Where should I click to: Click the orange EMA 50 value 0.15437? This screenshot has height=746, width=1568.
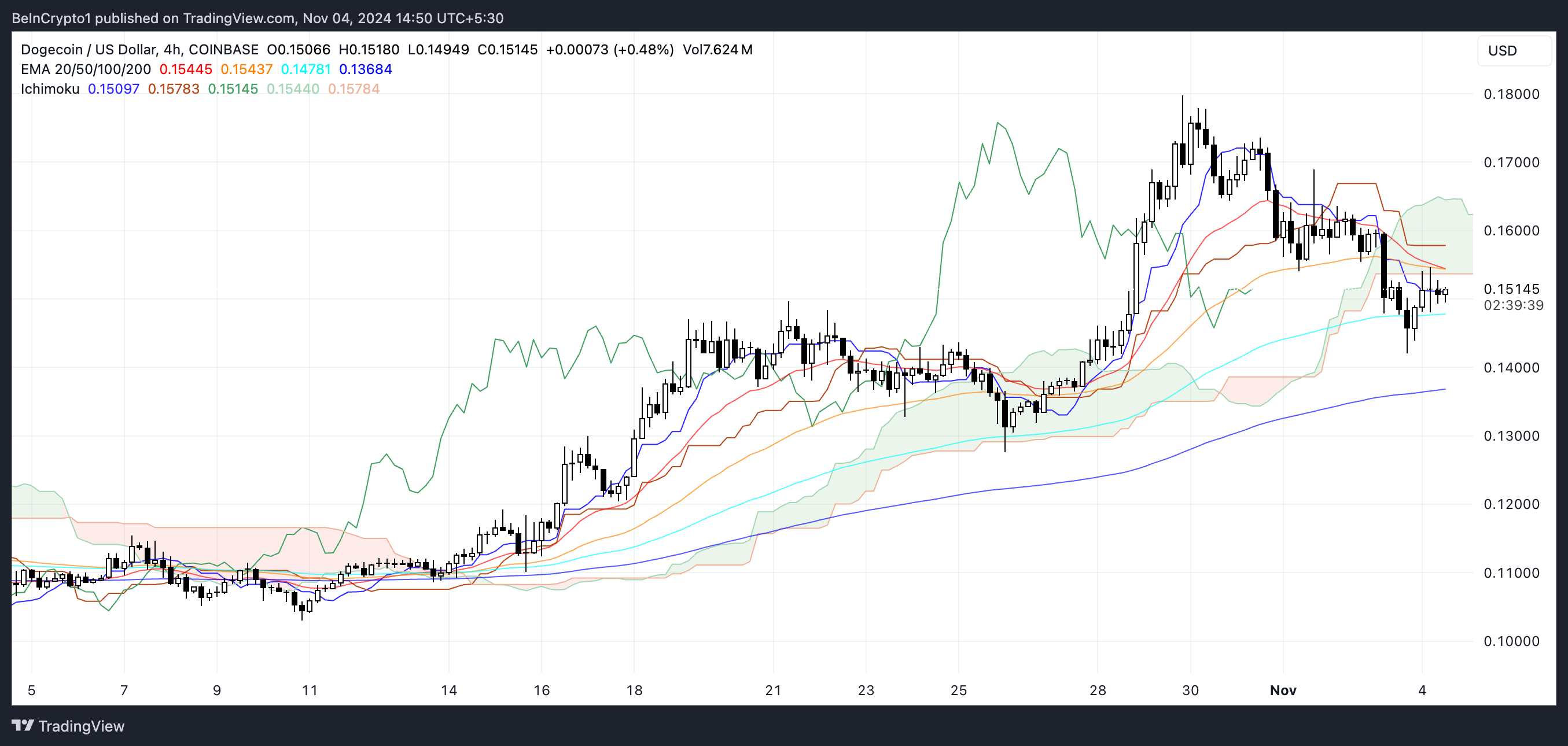click(246, 69)
